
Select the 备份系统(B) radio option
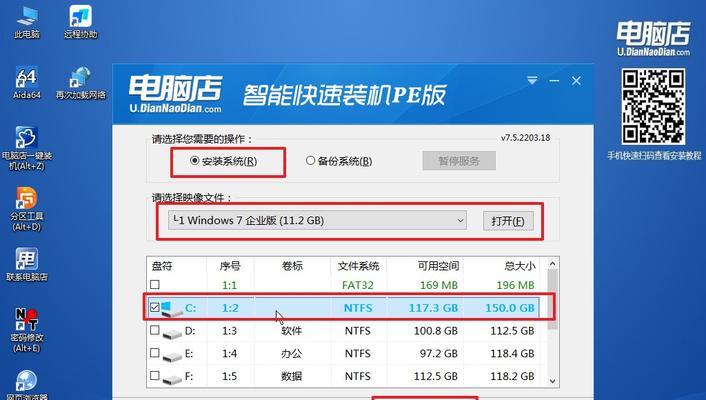[x=339, y=161]
